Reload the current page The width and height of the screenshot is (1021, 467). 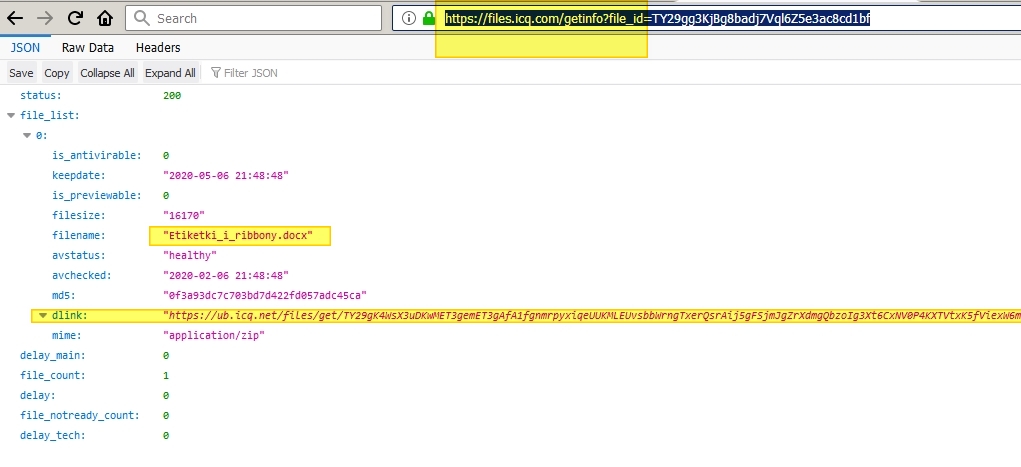tap(75, 18)
